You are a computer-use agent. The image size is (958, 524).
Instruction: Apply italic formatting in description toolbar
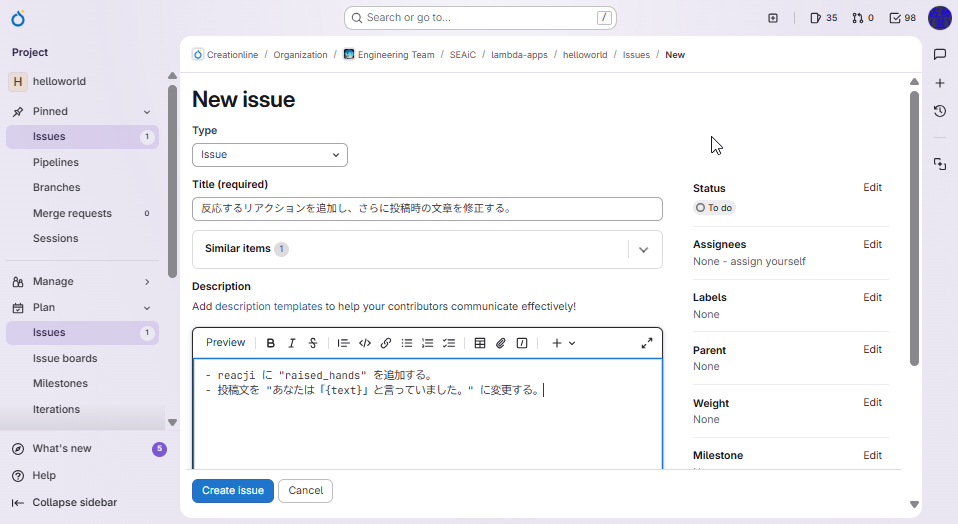(292, 343)
